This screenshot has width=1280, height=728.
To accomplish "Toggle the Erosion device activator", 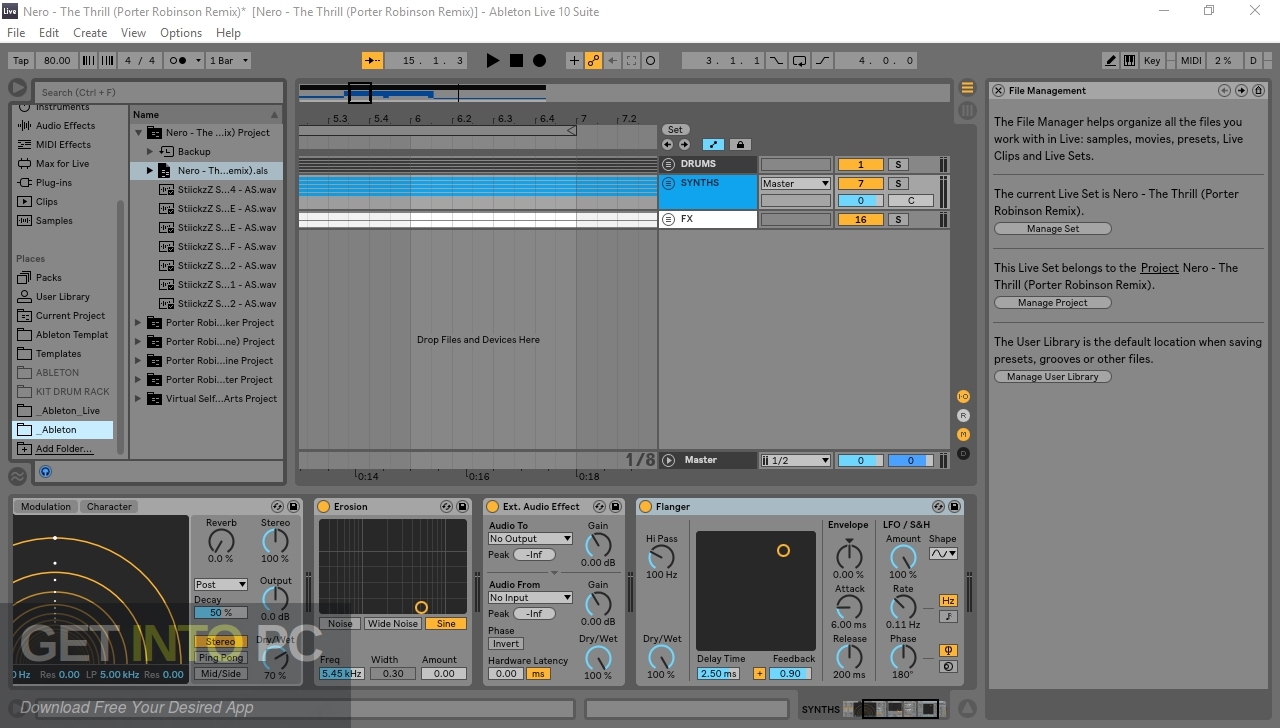I will [x=324, y=507].
